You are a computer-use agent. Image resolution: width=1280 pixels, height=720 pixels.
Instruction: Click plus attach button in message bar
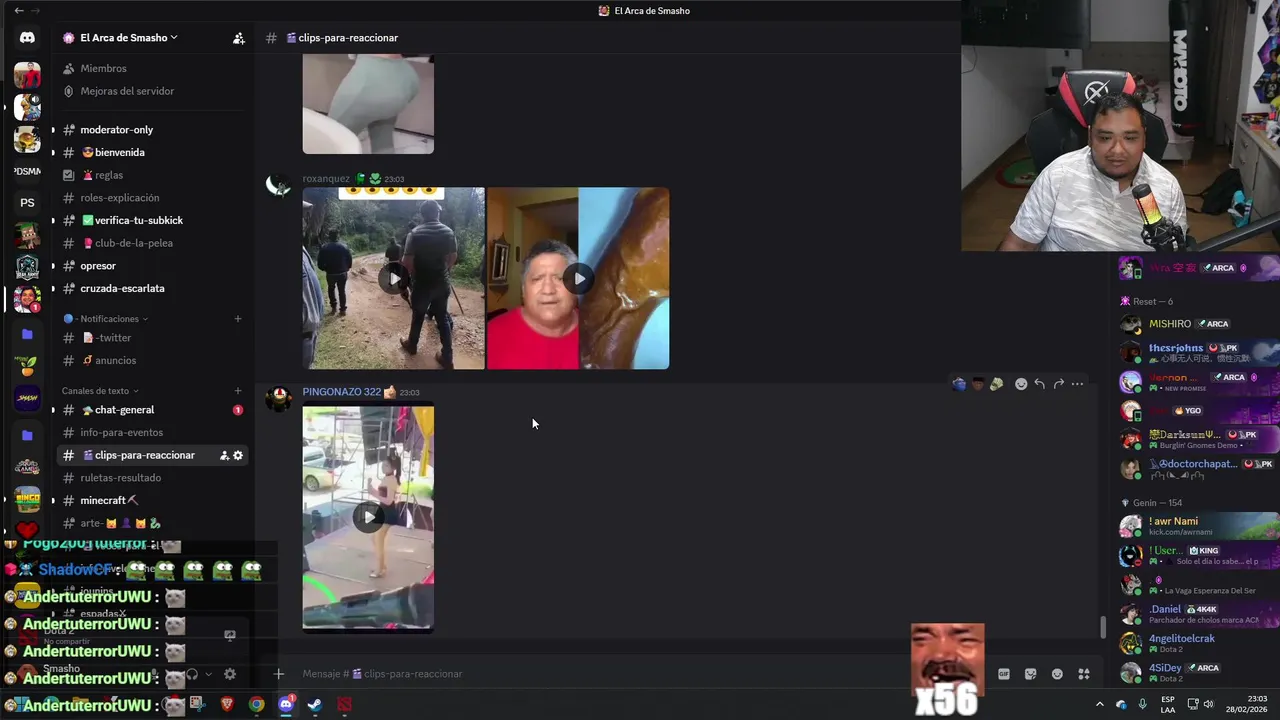[279, 674]
